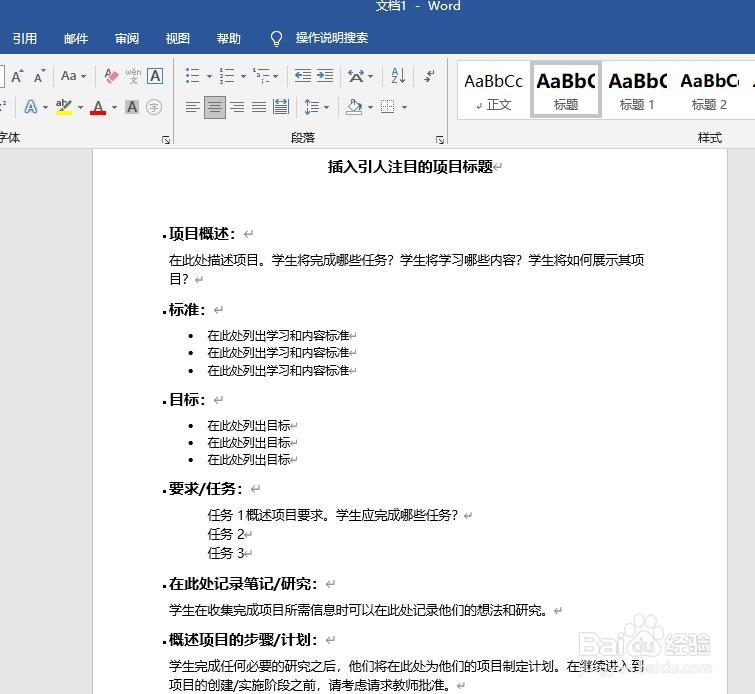The height and width of the screenshot is (694, 755).
Task: Click the 标准 heading in document
Action: [187, 310]
